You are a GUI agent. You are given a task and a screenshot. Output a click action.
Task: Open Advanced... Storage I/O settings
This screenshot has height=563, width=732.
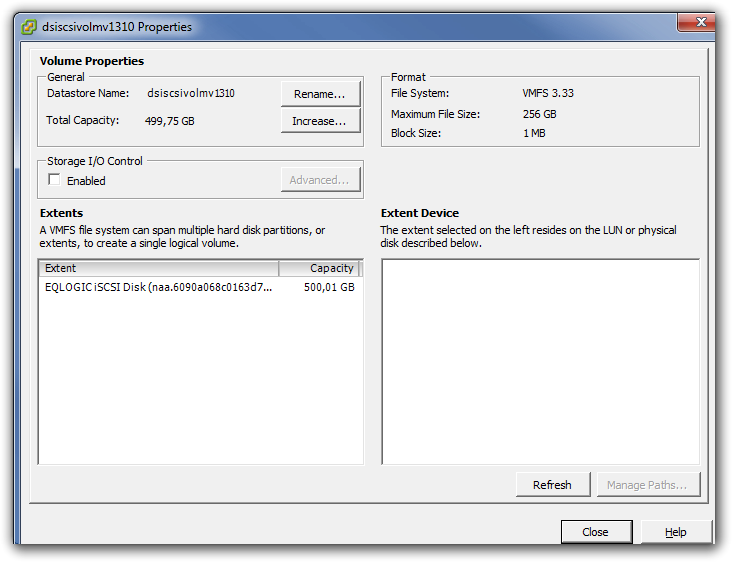point(320,180)
